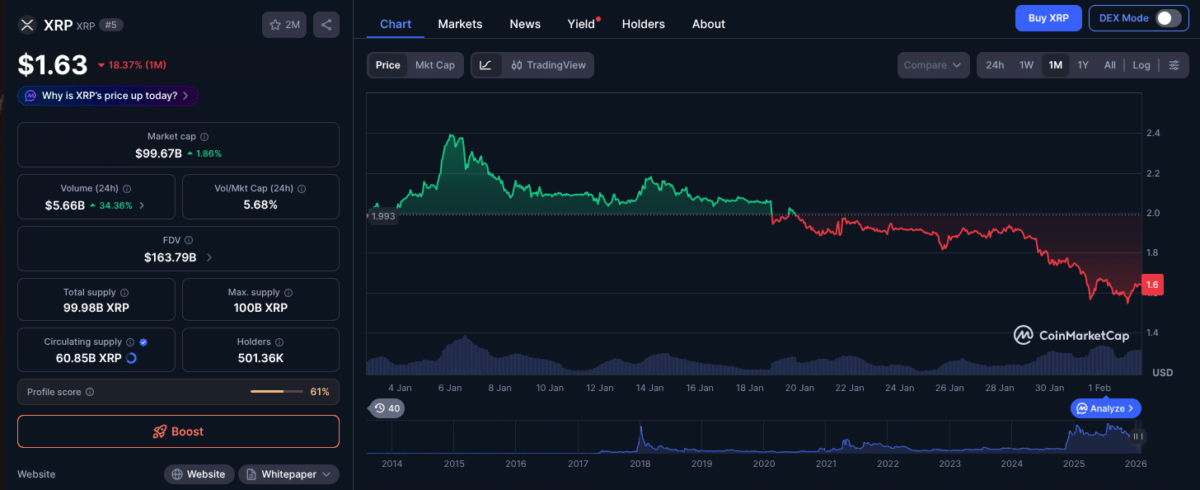Click the history 40 events badge

386,408
